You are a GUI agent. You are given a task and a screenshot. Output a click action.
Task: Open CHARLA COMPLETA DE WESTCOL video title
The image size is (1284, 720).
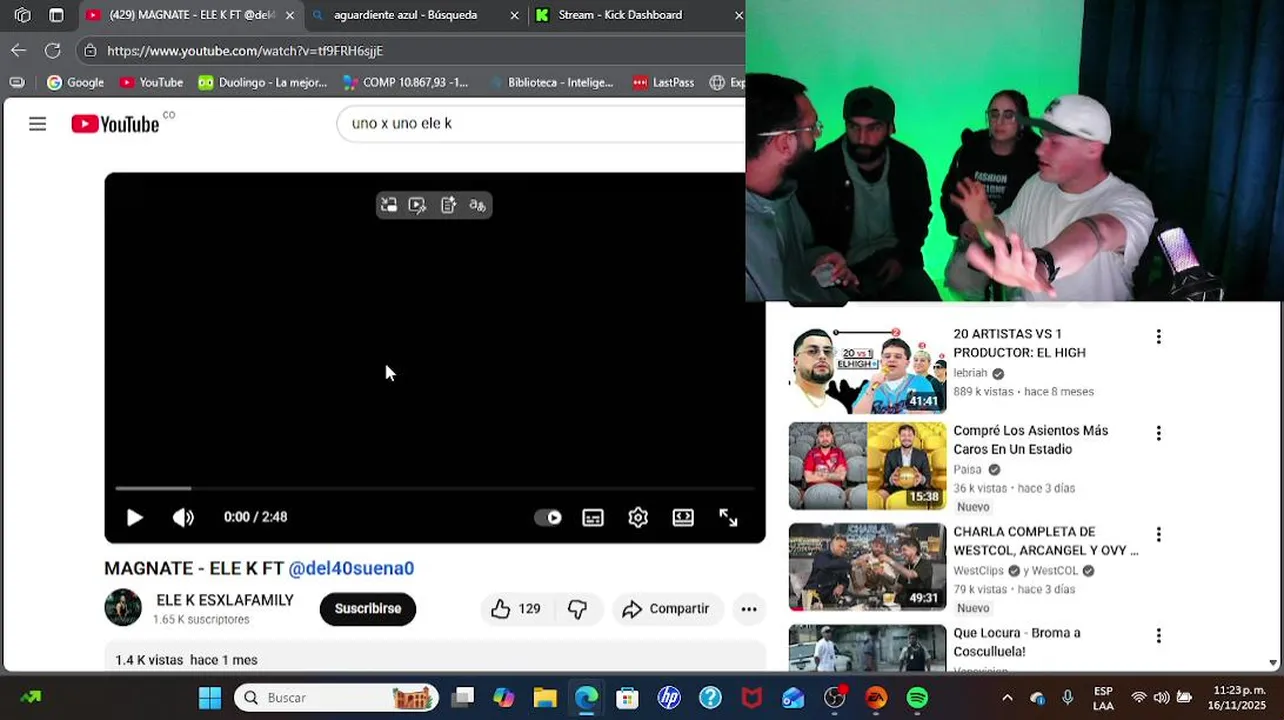(1046, 541)
